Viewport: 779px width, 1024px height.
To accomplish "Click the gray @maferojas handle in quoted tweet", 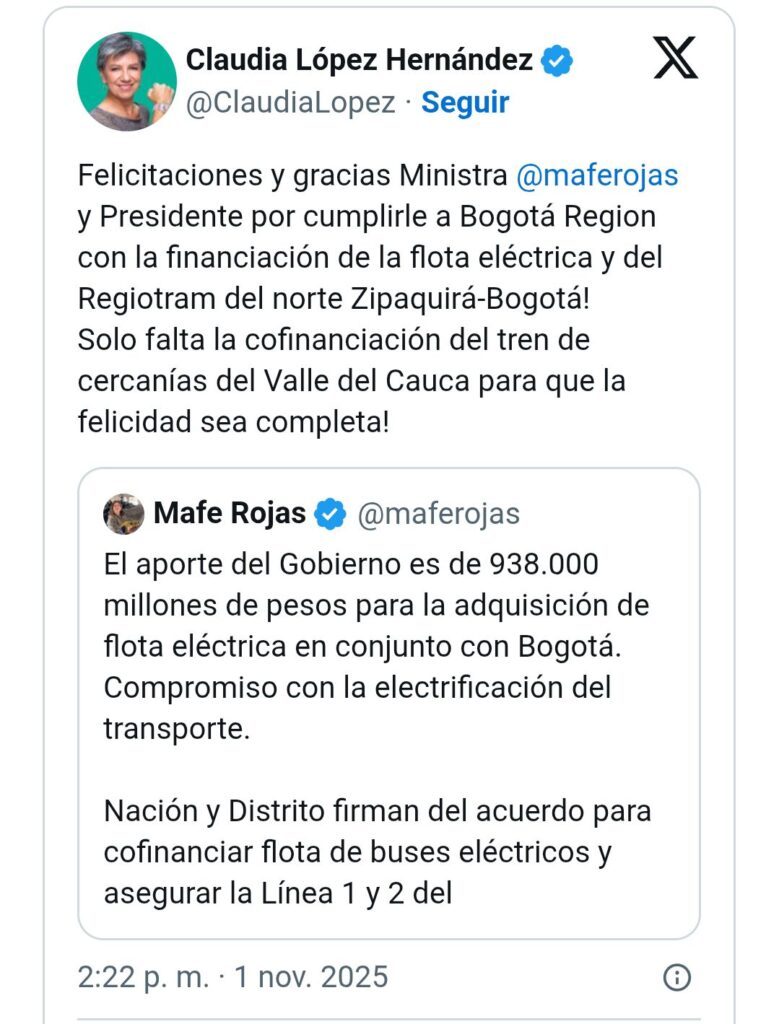I will [438, 514].
